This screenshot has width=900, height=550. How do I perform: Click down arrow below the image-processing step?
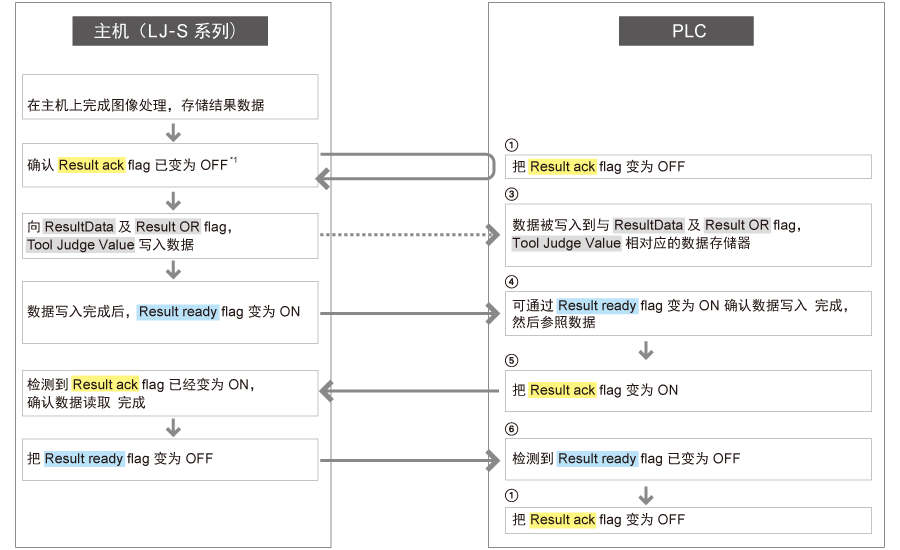click(173, 132)
